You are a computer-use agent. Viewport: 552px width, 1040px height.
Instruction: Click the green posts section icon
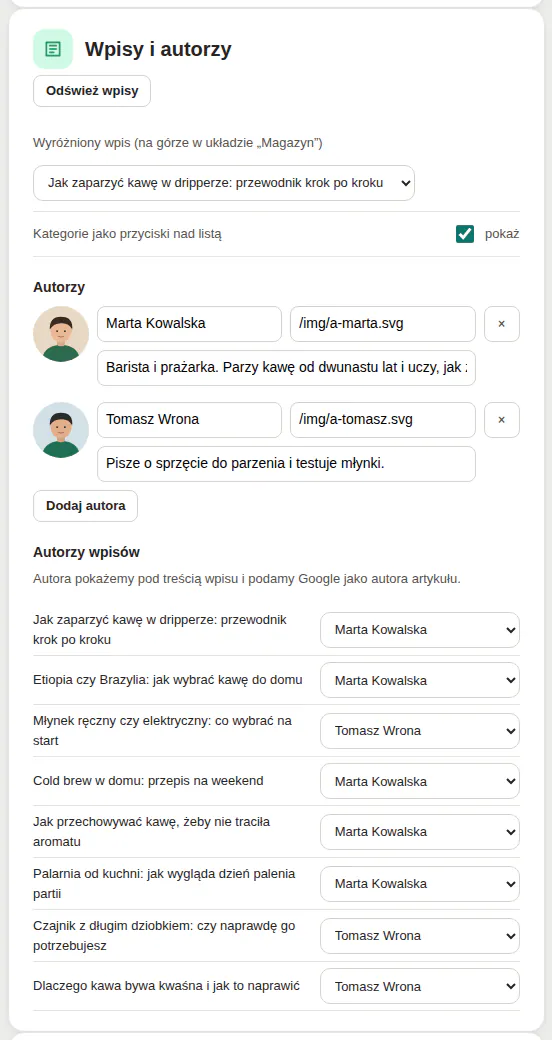point(53,49)
